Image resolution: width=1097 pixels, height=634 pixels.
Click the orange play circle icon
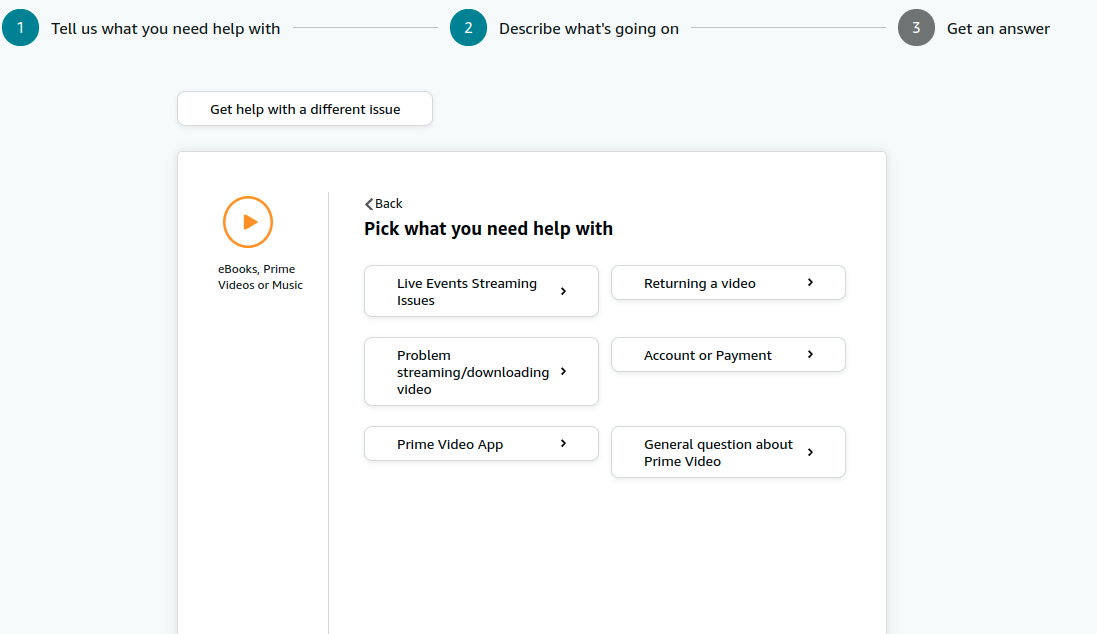pos(248,222)
